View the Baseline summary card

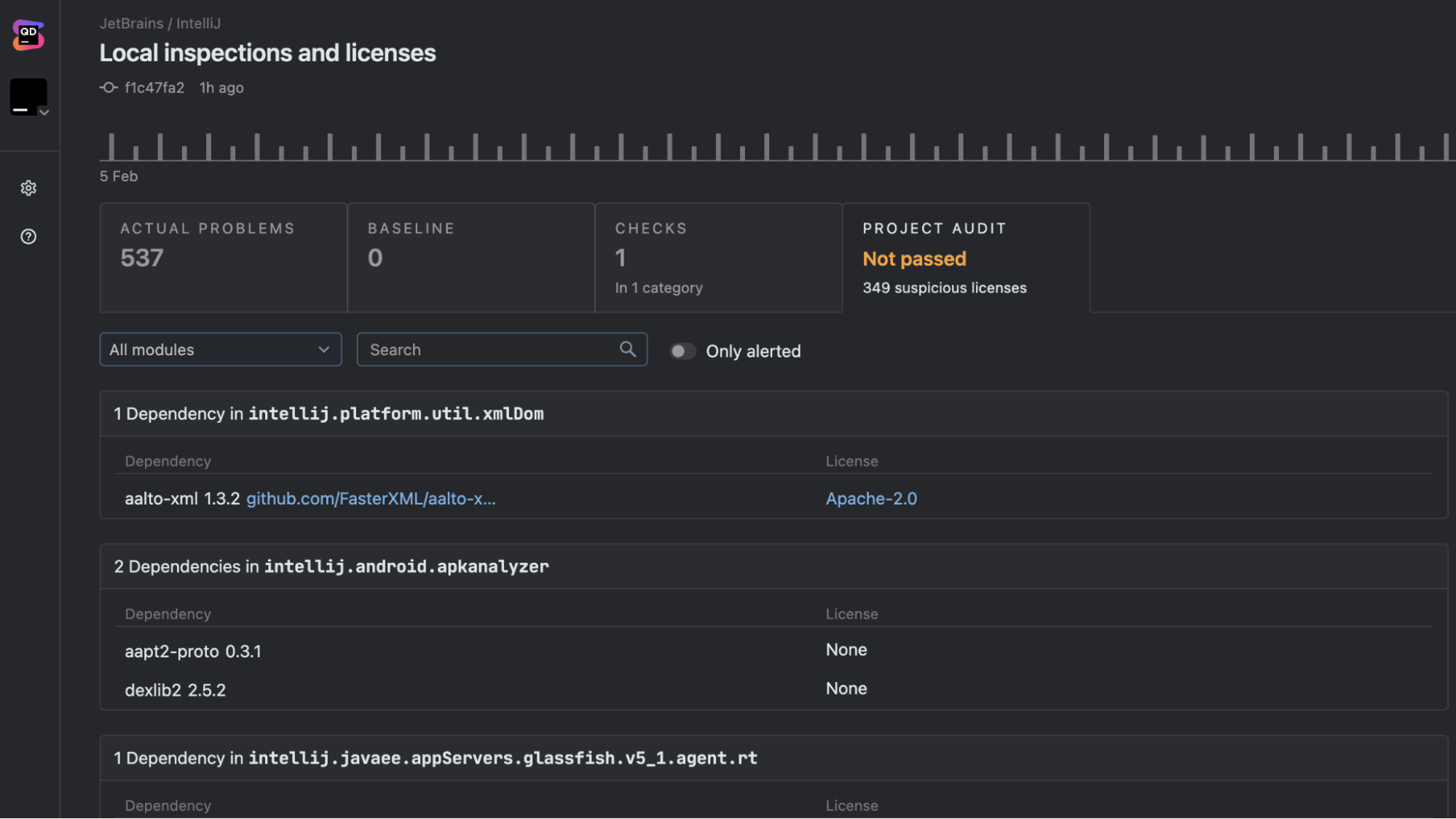(471, 258)
